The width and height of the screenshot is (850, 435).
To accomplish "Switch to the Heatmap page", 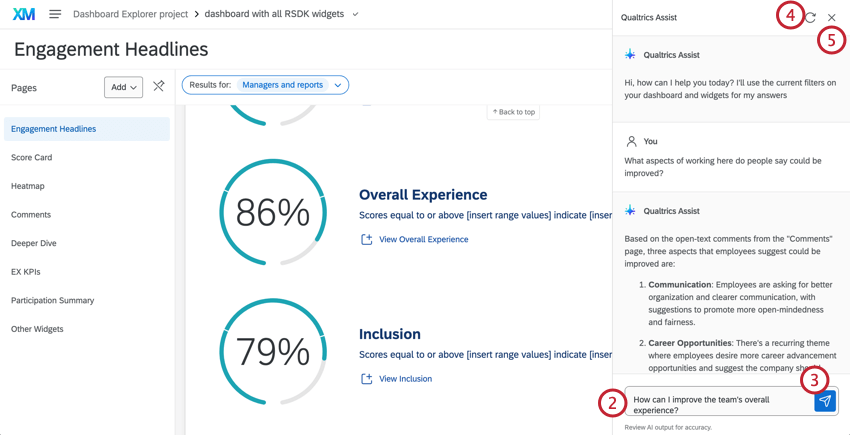I will coord(28,186).
